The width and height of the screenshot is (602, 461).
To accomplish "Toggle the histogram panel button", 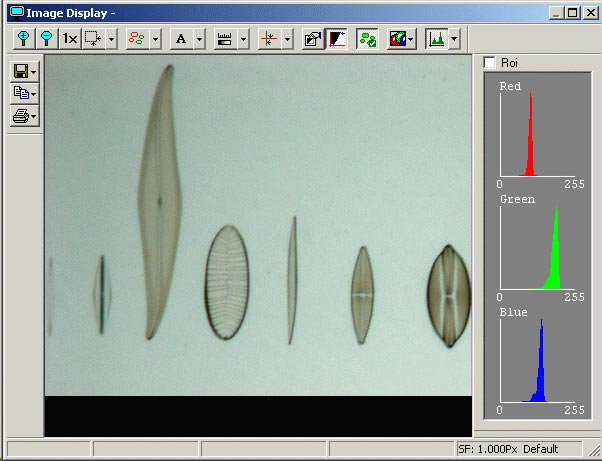I will pos(436,39).
